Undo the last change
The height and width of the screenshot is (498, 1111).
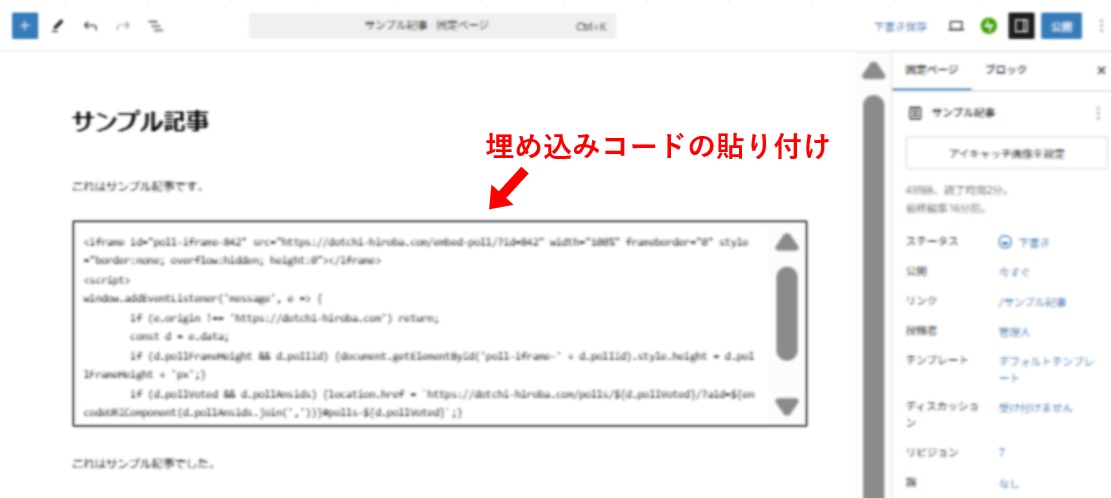point(91,27)
